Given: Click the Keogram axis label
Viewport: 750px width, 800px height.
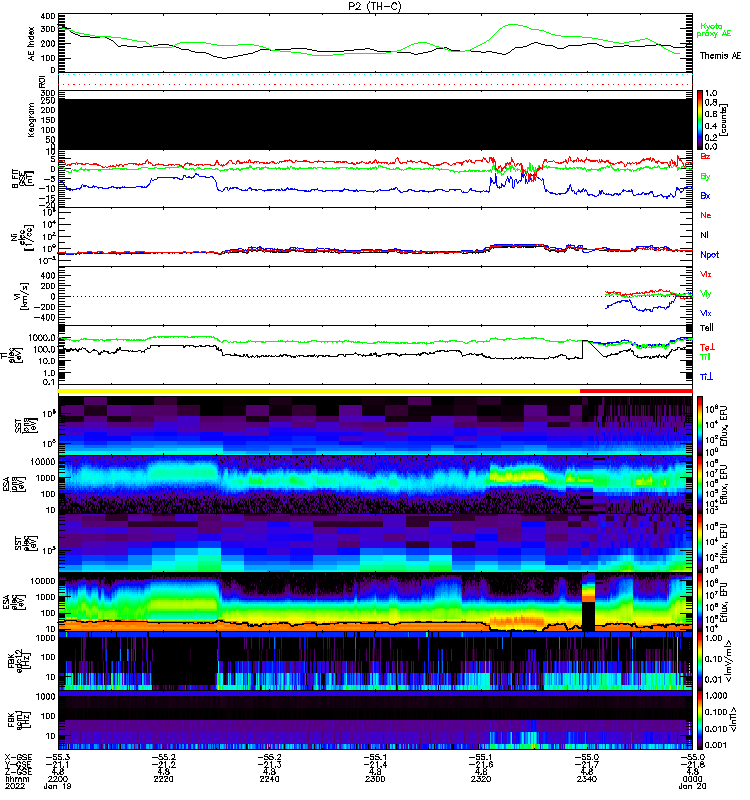Looking at the screenshot, I should tap(32, 119).
